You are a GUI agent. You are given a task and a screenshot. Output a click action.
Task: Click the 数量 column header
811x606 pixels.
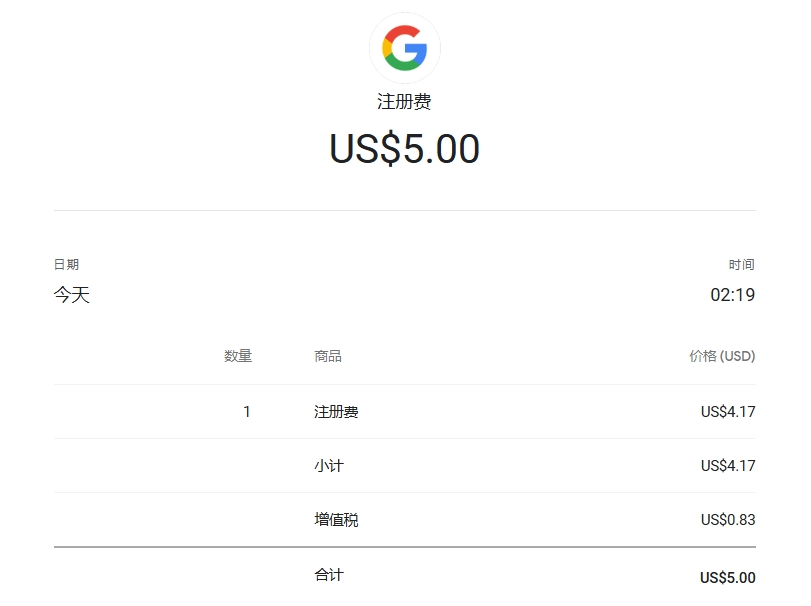click(238, 356)
